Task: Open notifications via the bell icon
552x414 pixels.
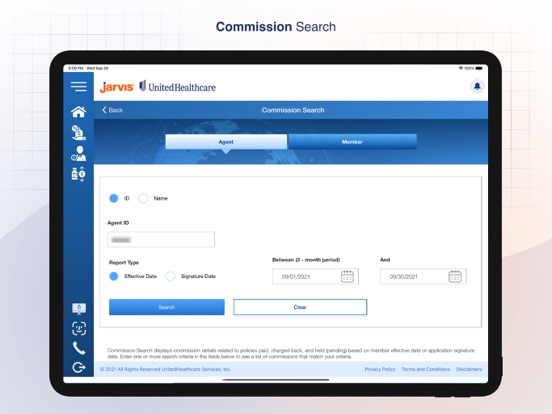Action: (x=477, y=86)
